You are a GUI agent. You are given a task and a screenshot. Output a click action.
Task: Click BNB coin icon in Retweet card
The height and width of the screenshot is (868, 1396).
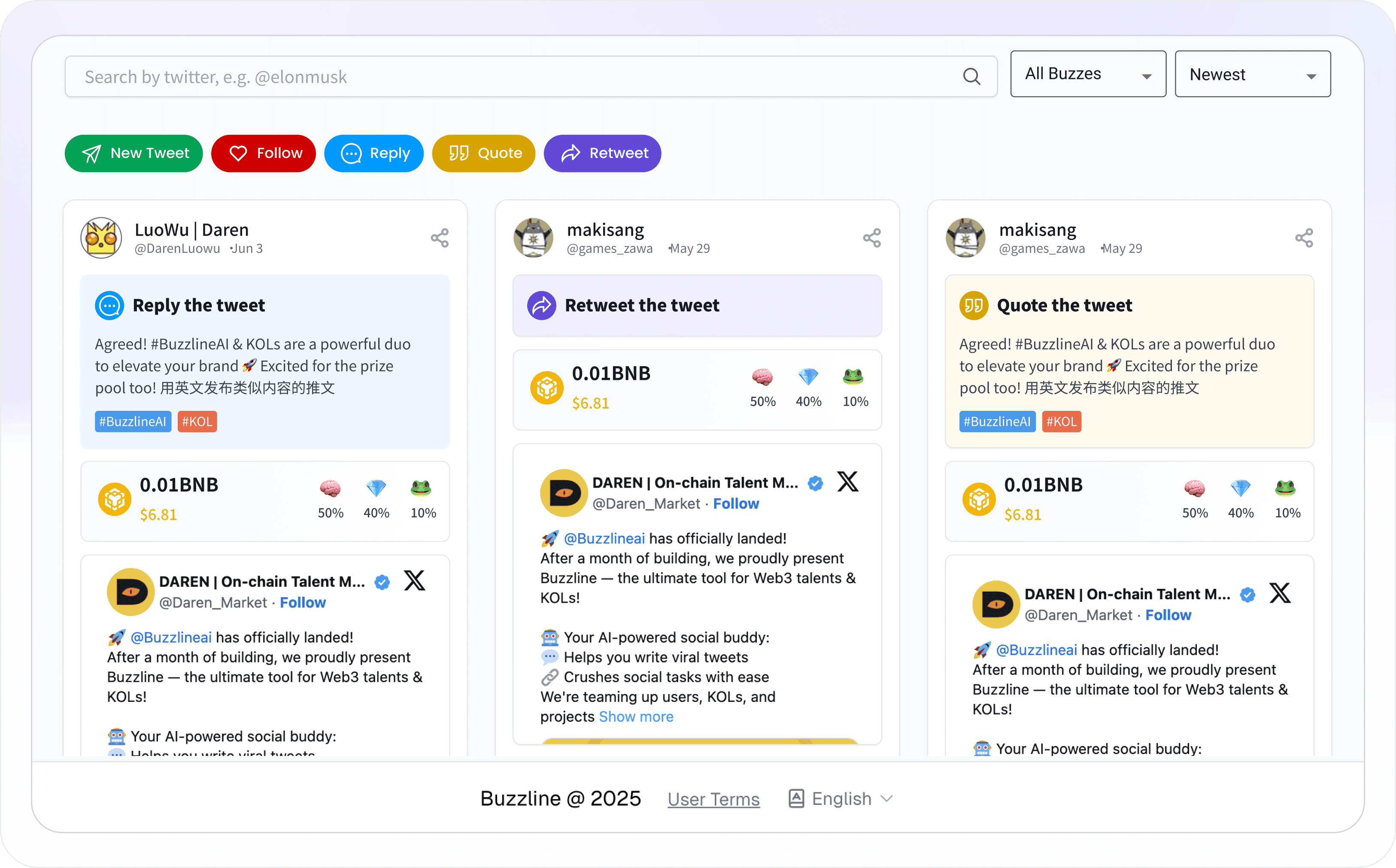546,388
